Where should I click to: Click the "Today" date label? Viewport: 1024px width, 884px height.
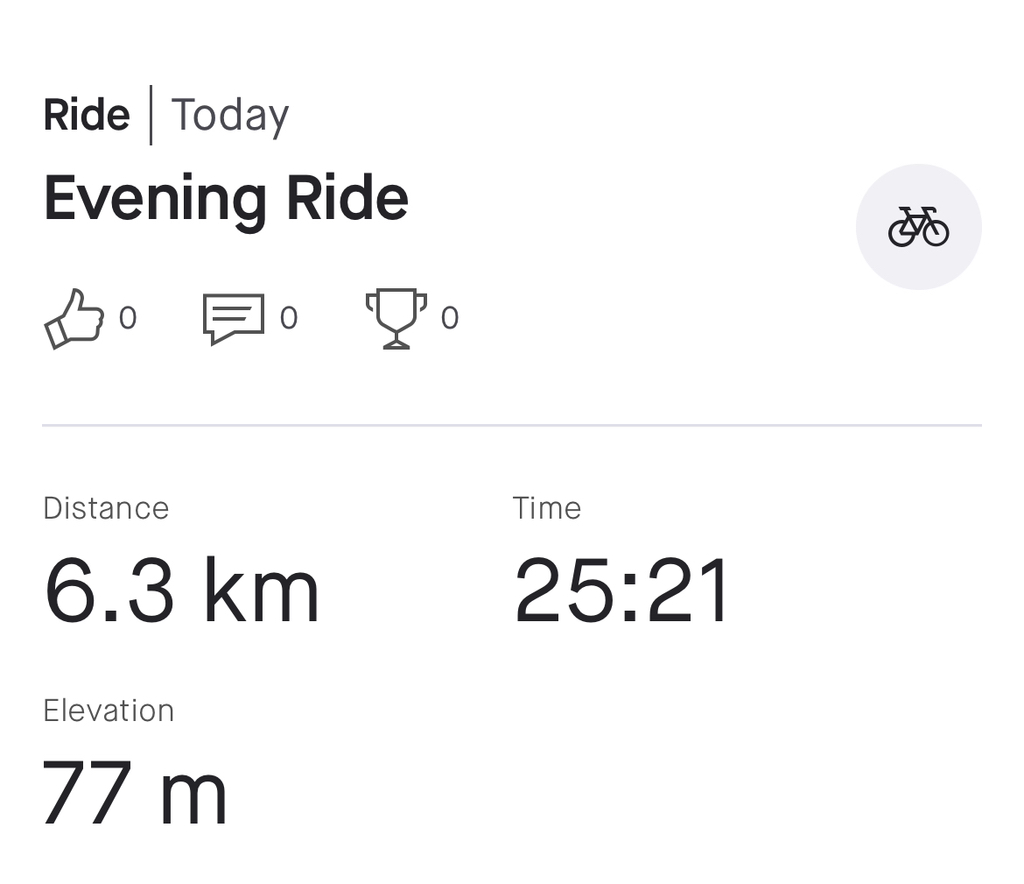tap(230, 116)
